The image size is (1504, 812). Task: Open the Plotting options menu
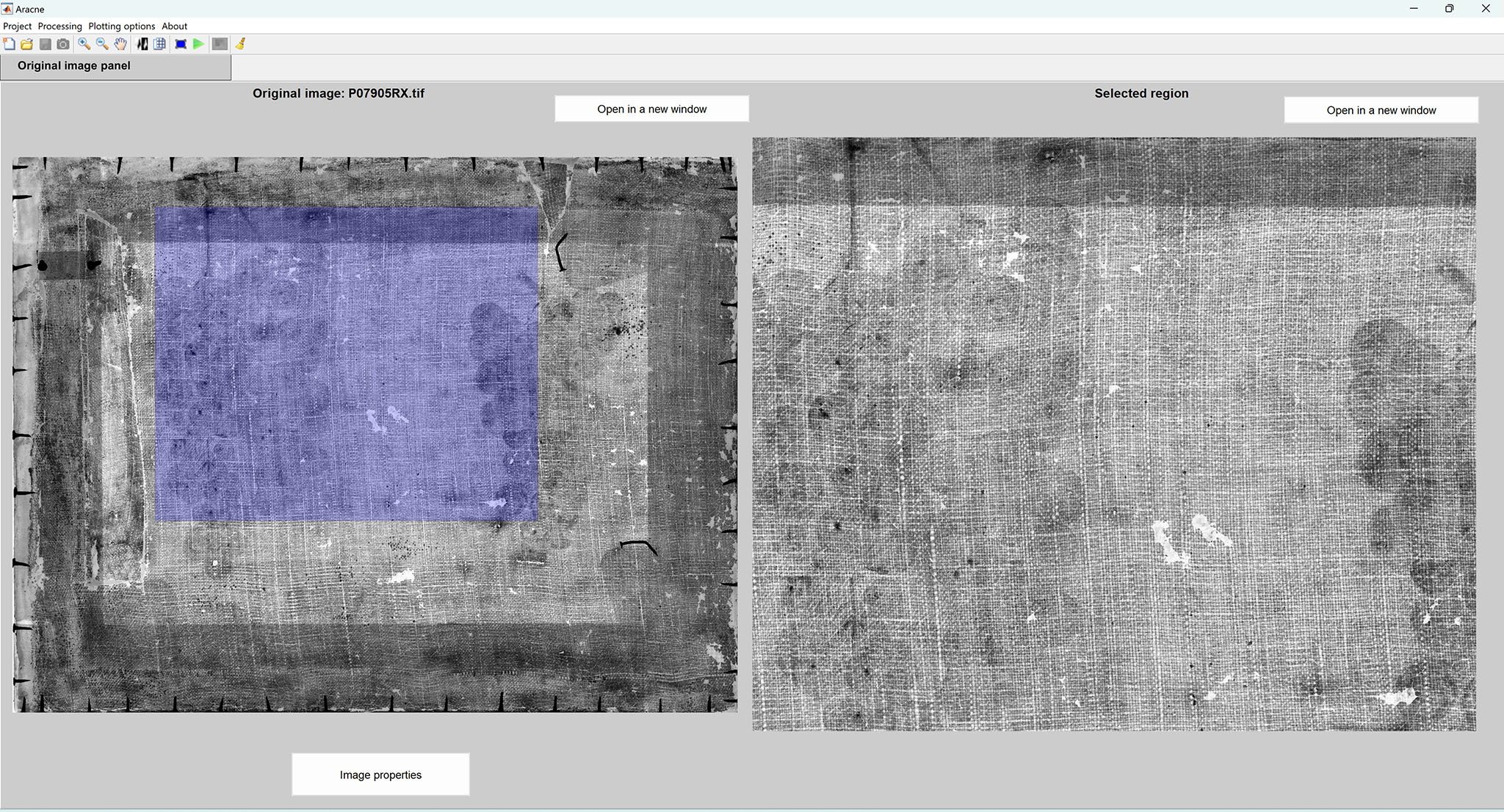122,26
